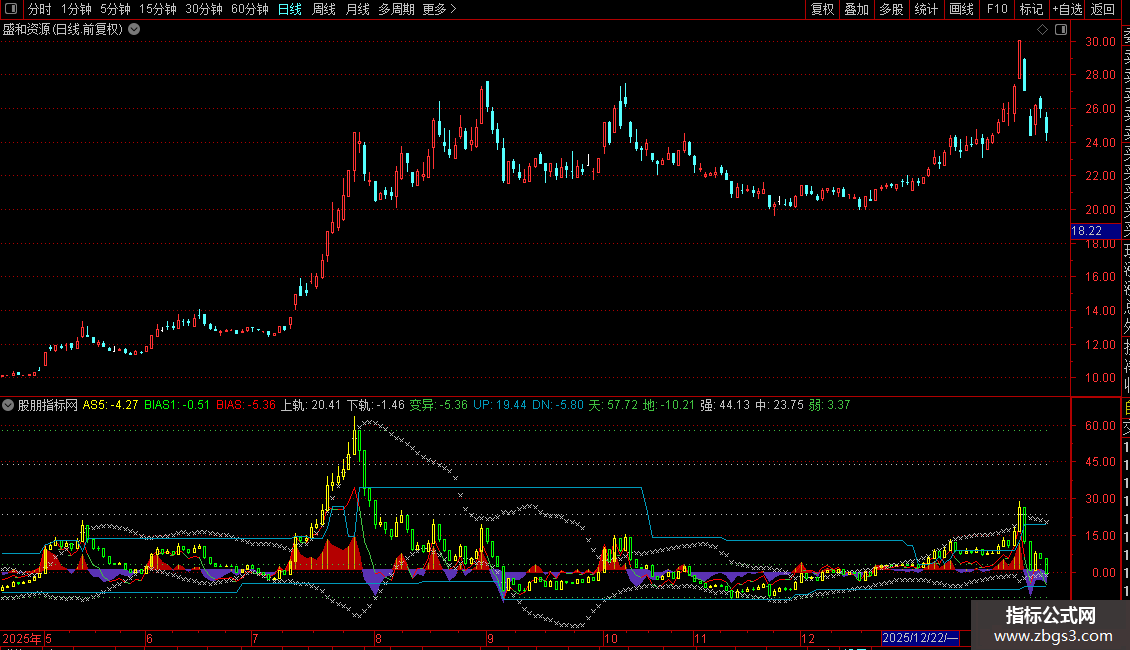Click the month 12 label on time axis
The height and width of the screenshot is (650, 1130).
pyautogui.click(x=808, y=638)
